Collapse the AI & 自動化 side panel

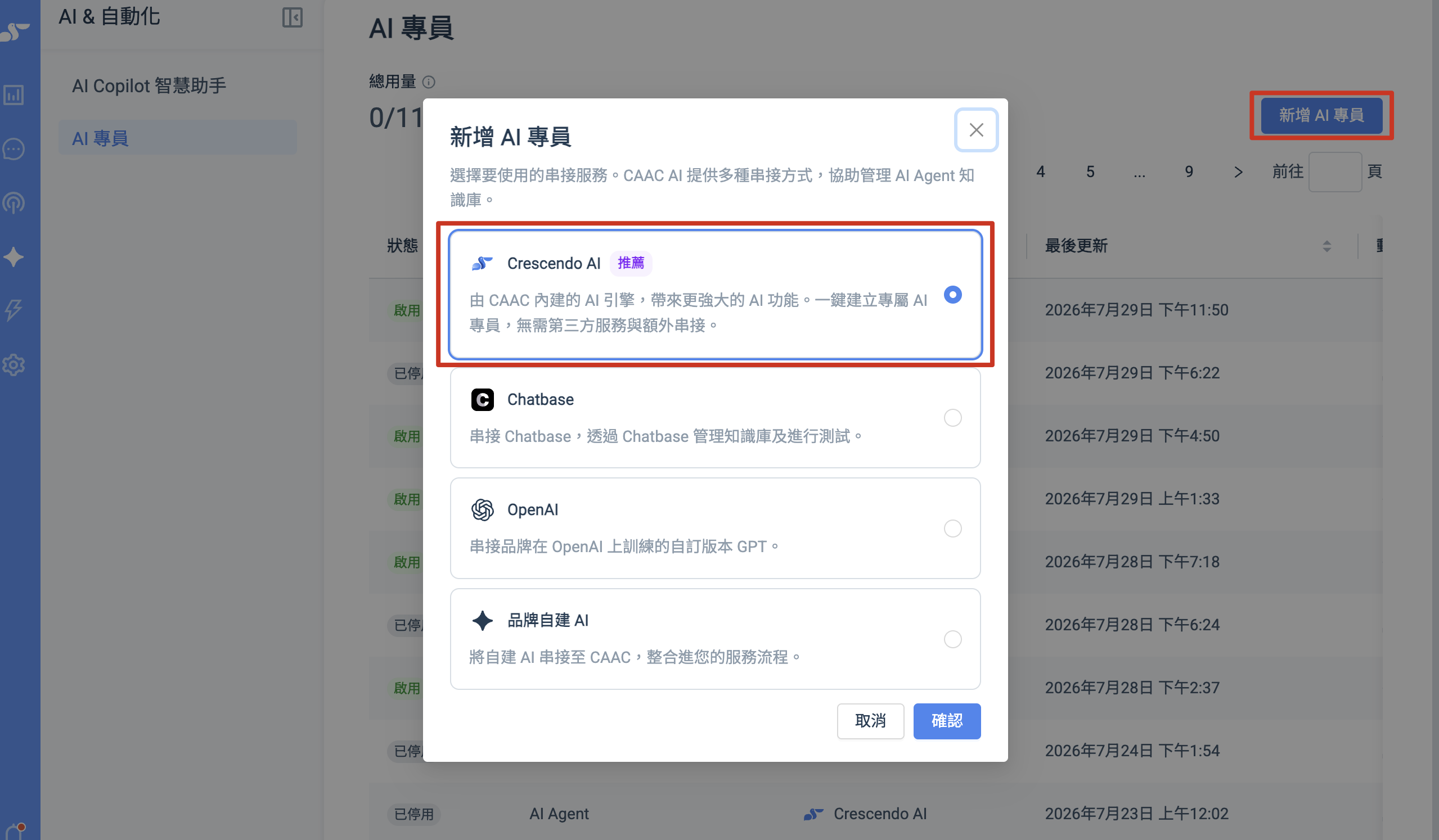point(293,17)
